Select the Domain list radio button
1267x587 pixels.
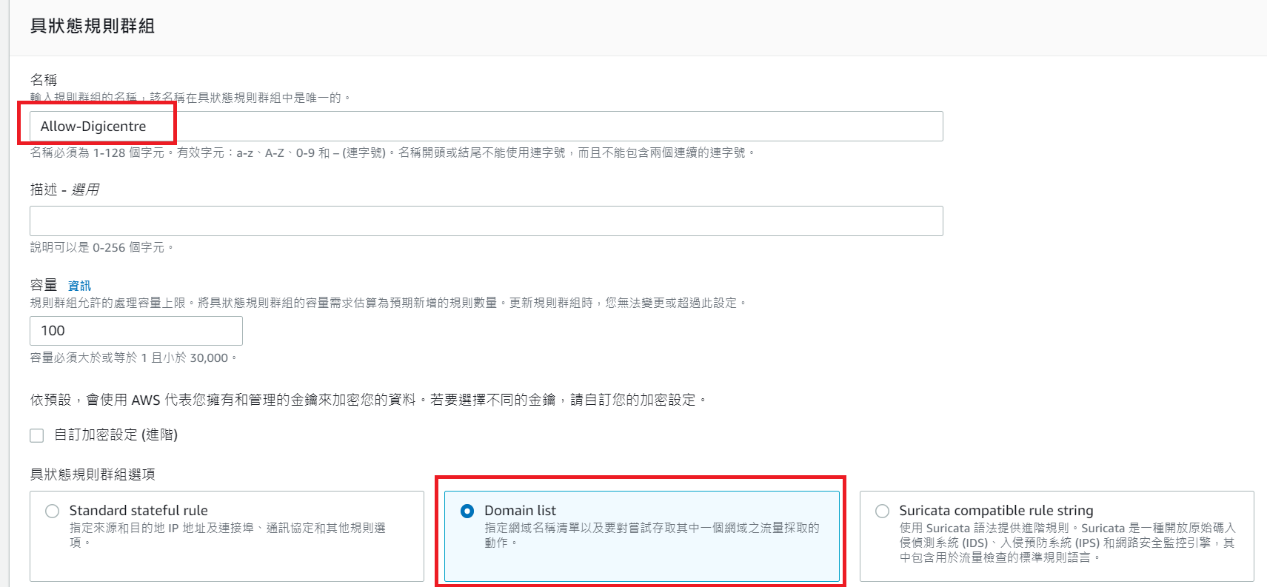pyautogui.click(x=467, y=511)
